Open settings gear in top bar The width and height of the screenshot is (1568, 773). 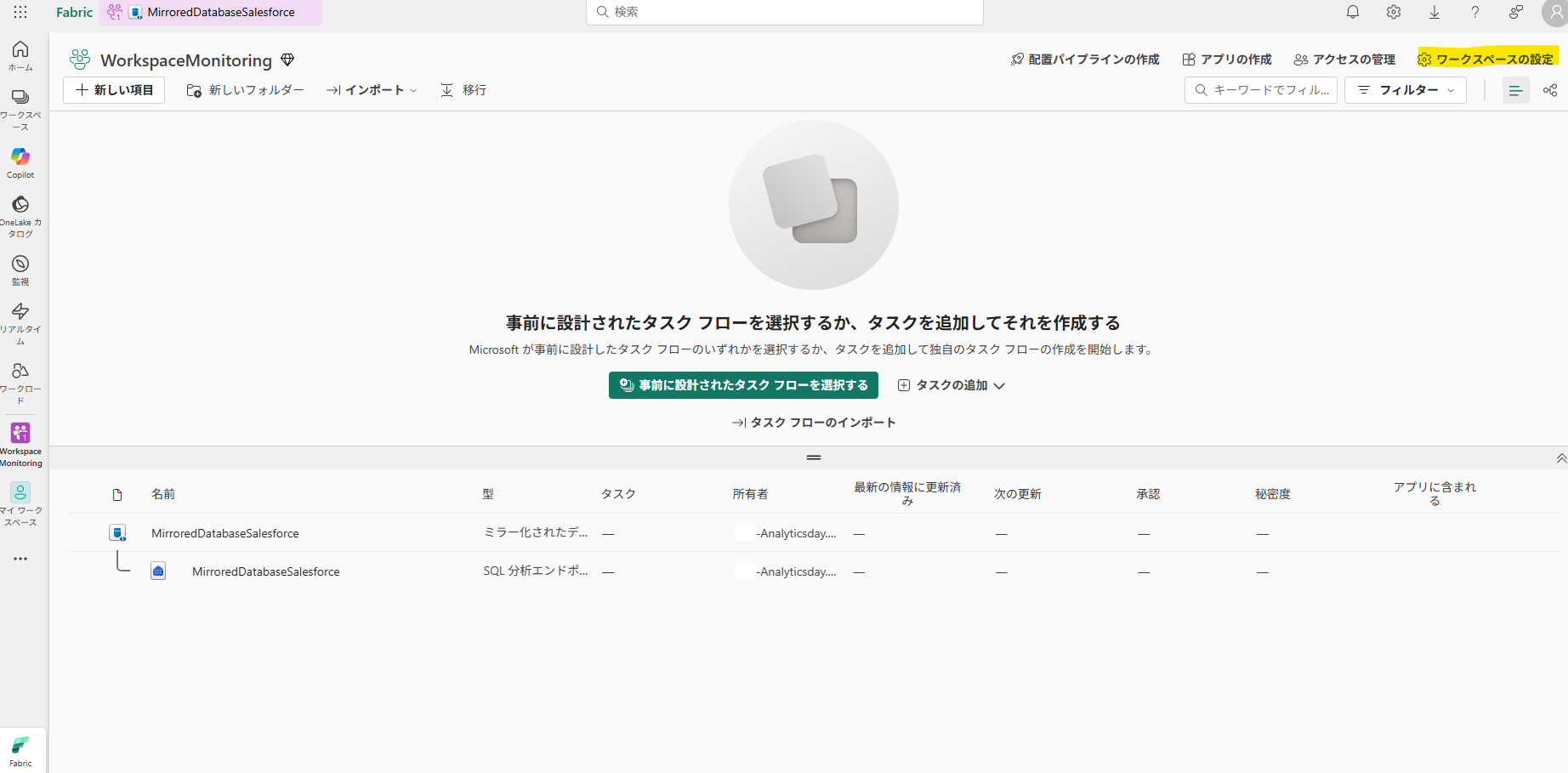(x=1394, y=12)
